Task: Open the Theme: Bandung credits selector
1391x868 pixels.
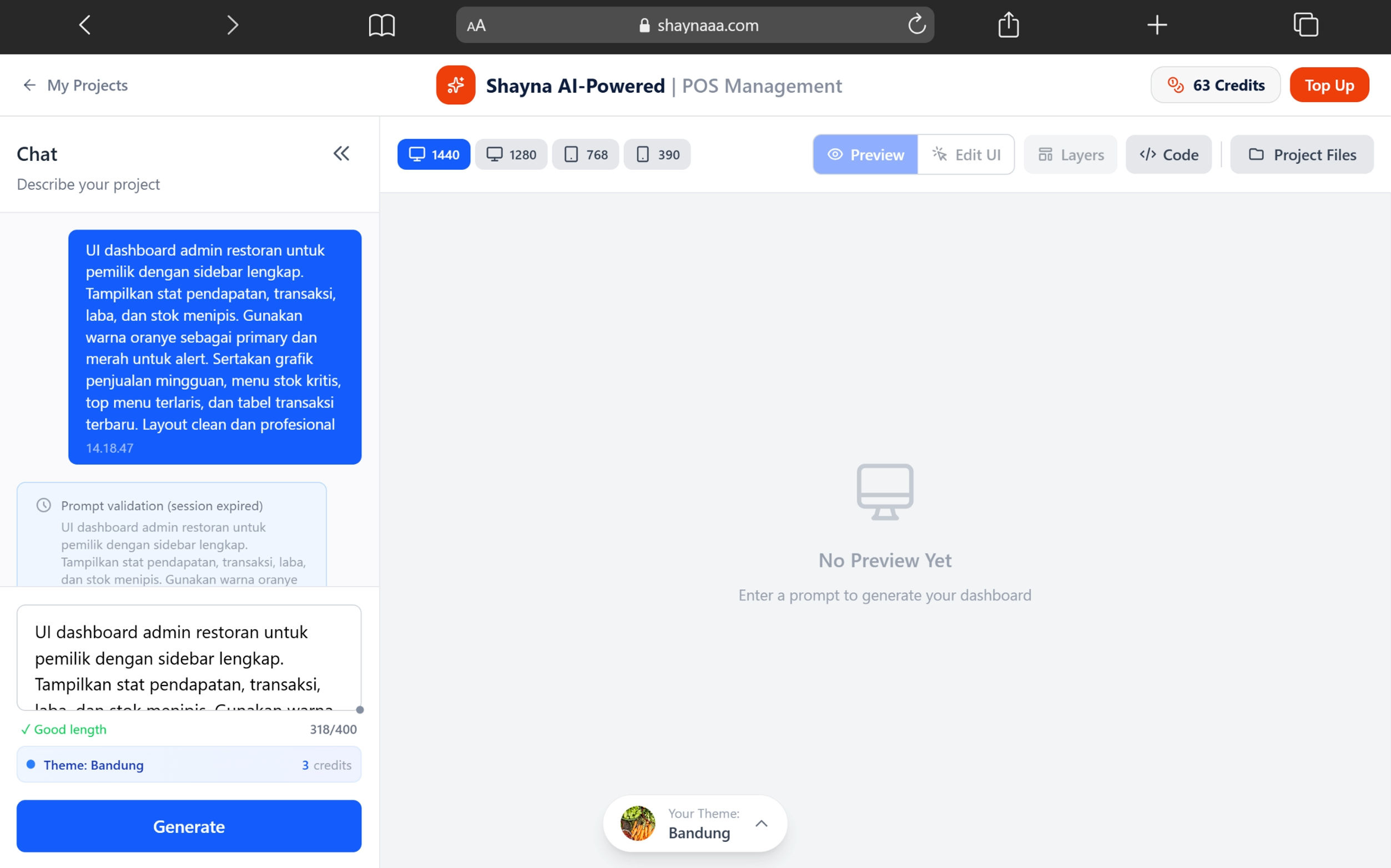Action: [189, 765]
